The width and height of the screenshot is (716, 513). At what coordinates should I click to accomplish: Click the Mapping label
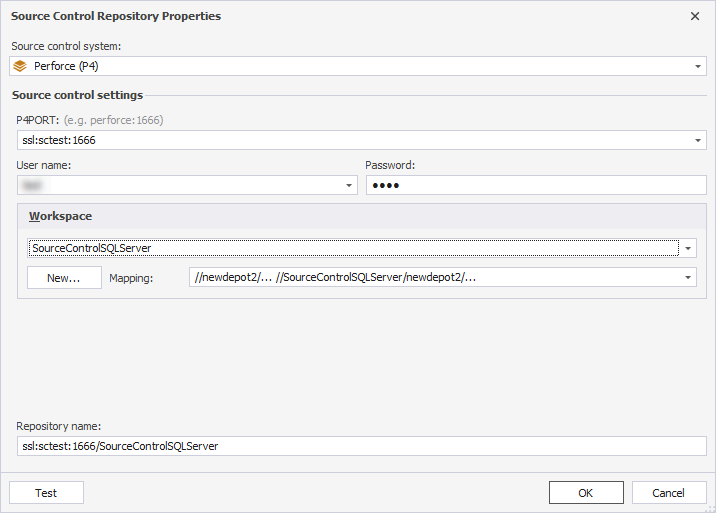[x=131, y=278]
